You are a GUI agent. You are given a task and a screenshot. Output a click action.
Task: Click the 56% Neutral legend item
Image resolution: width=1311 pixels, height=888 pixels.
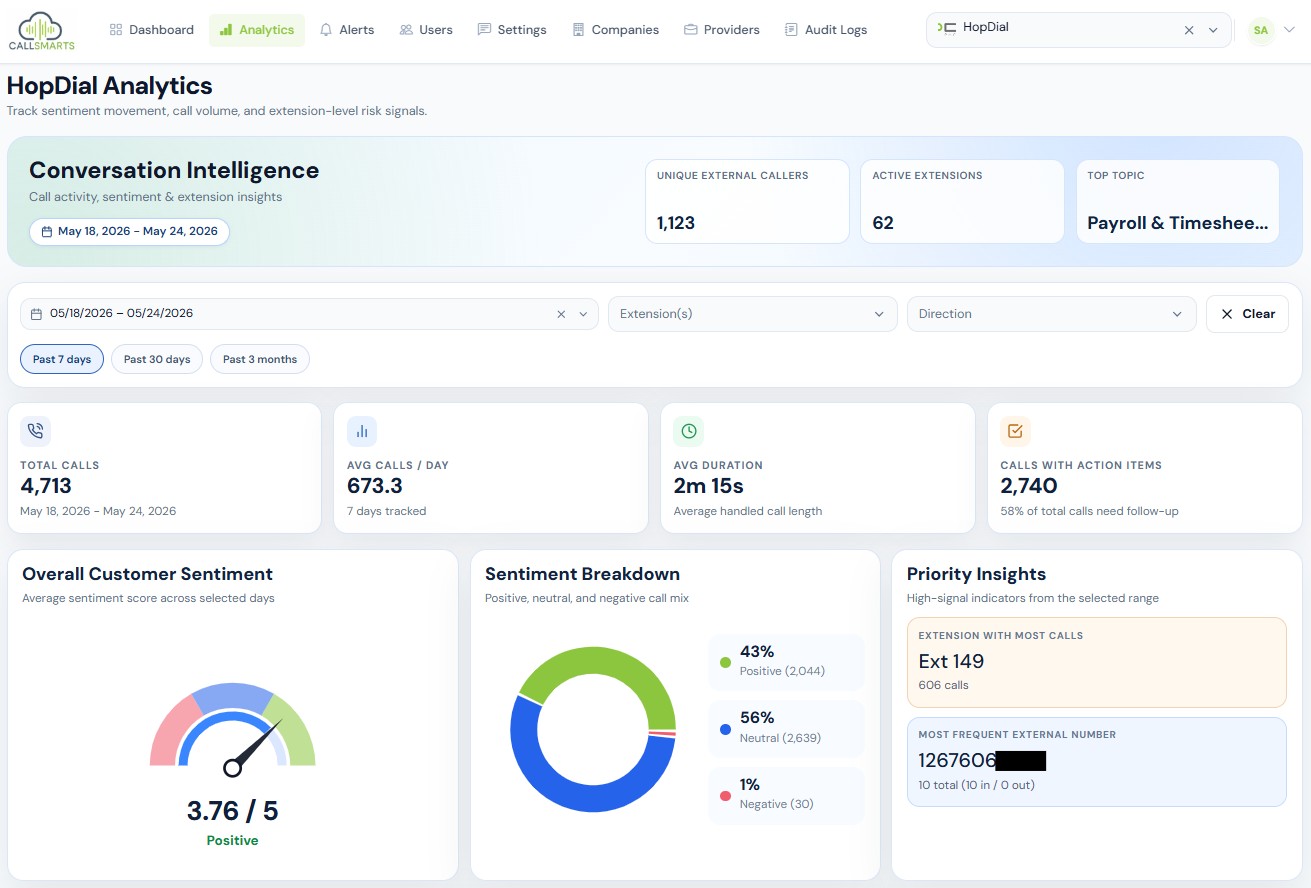786,728
